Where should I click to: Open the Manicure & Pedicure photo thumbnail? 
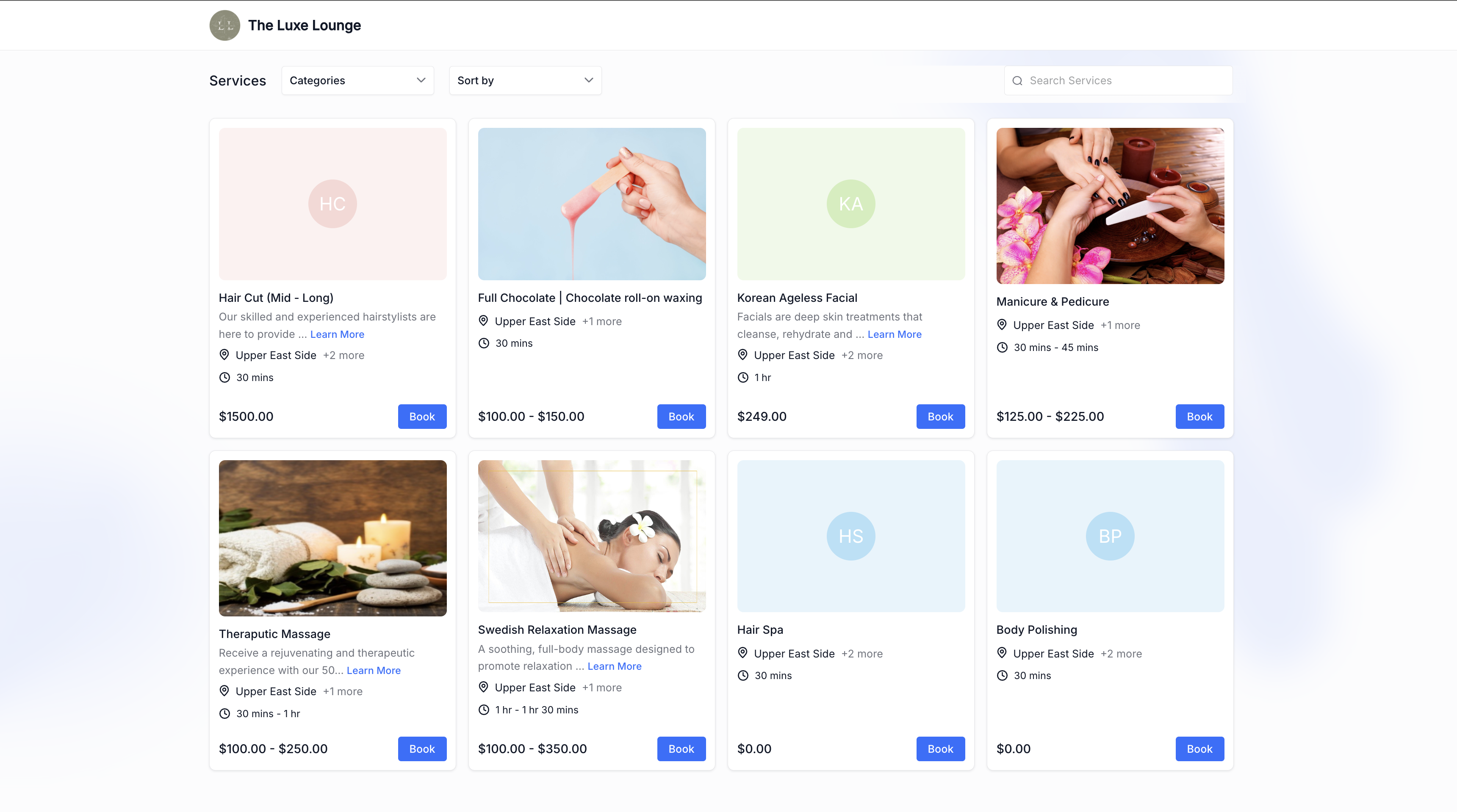[x=1110, y=205]
